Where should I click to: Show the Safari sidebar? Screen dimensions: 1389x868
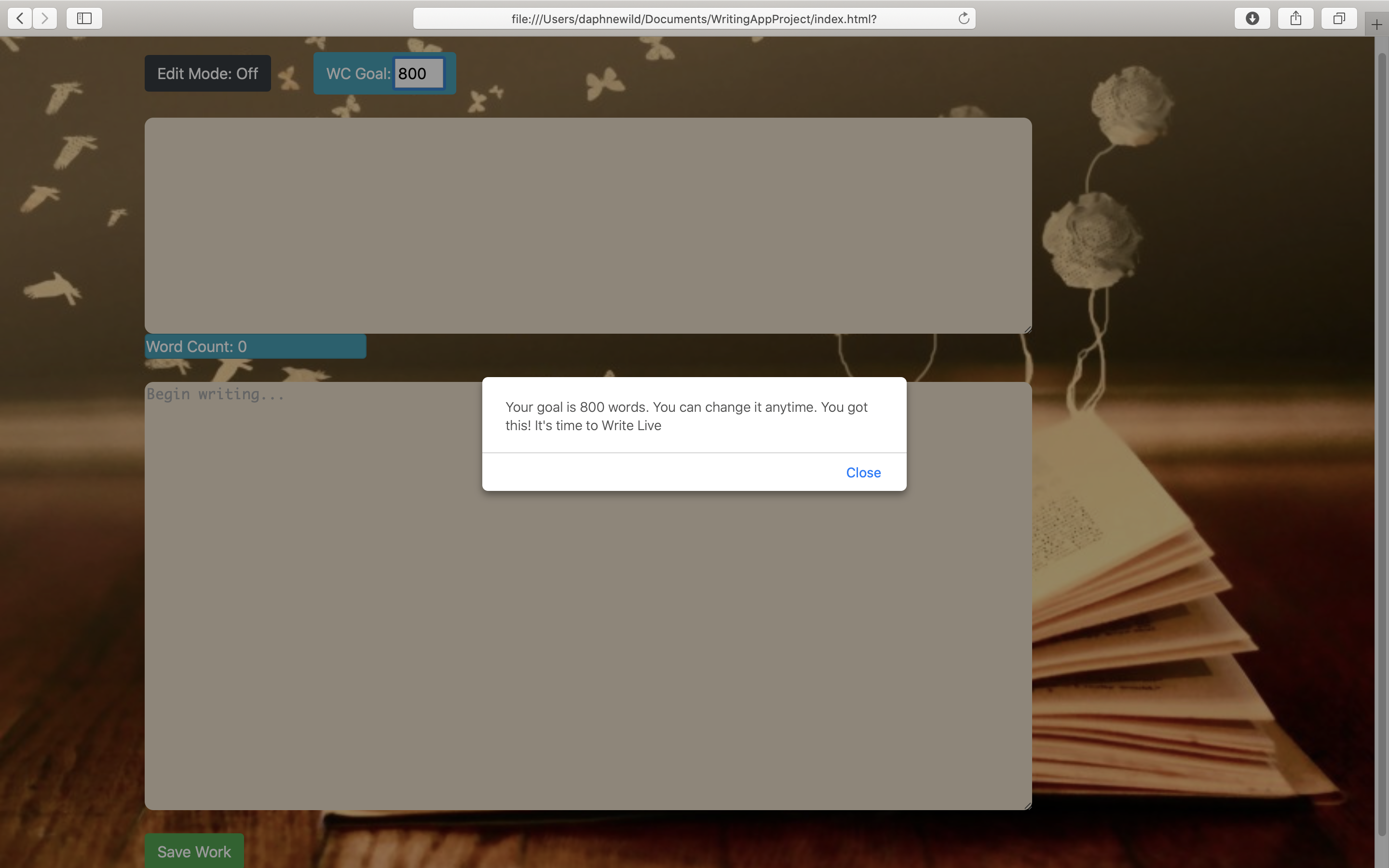tap(84, 18)
